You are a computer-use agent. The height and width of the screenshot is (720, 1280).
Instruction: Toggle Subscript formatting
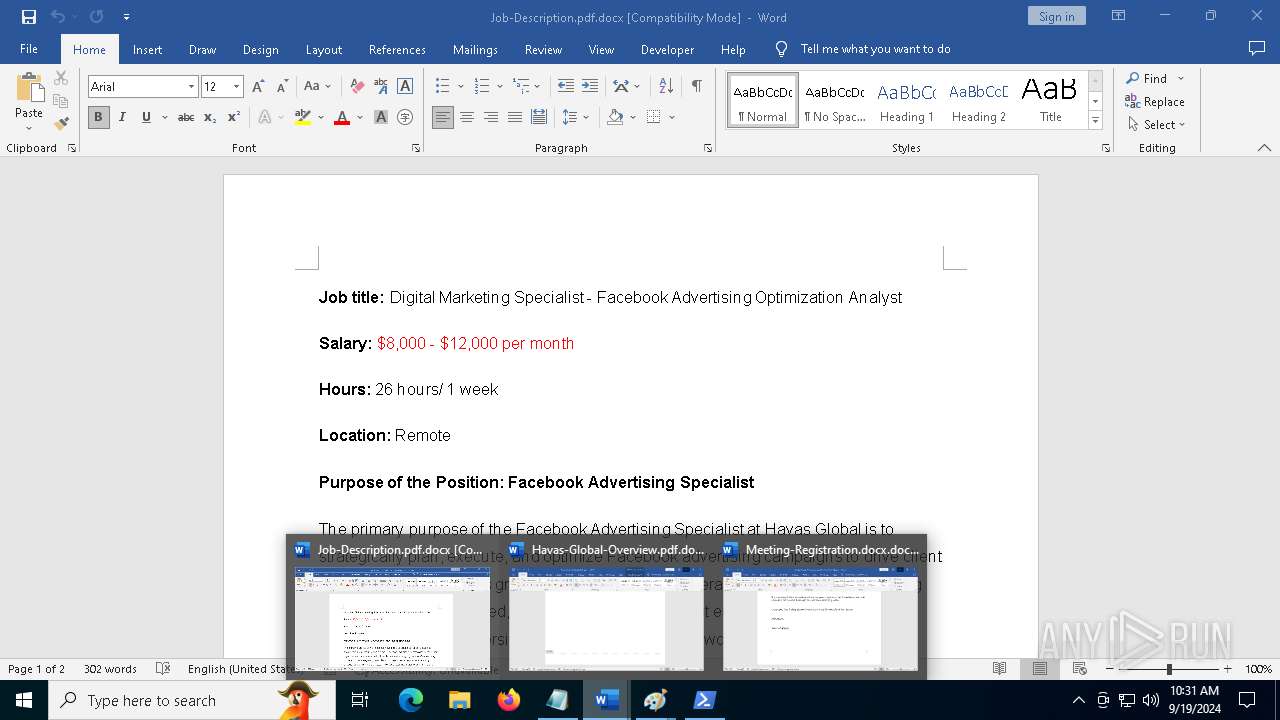[210, 117]
